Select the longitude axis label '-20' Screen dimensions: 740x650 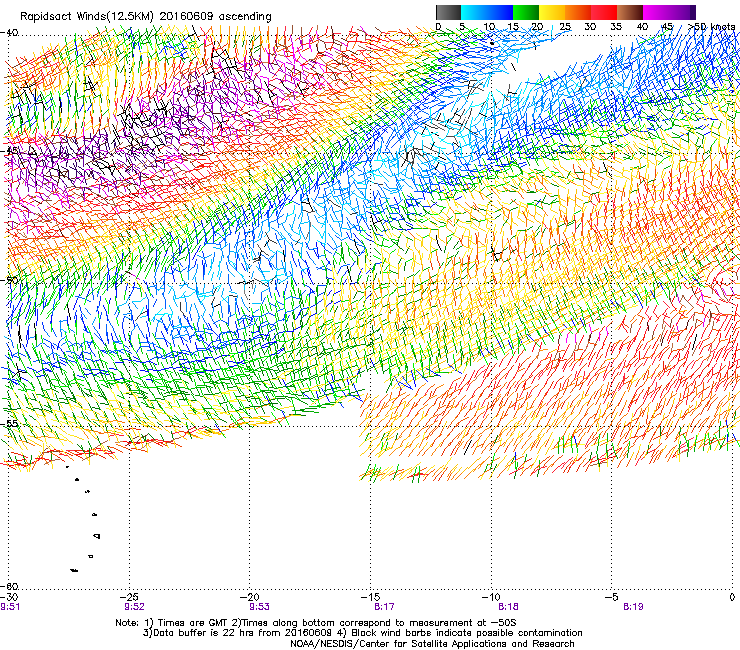point(250,598)
